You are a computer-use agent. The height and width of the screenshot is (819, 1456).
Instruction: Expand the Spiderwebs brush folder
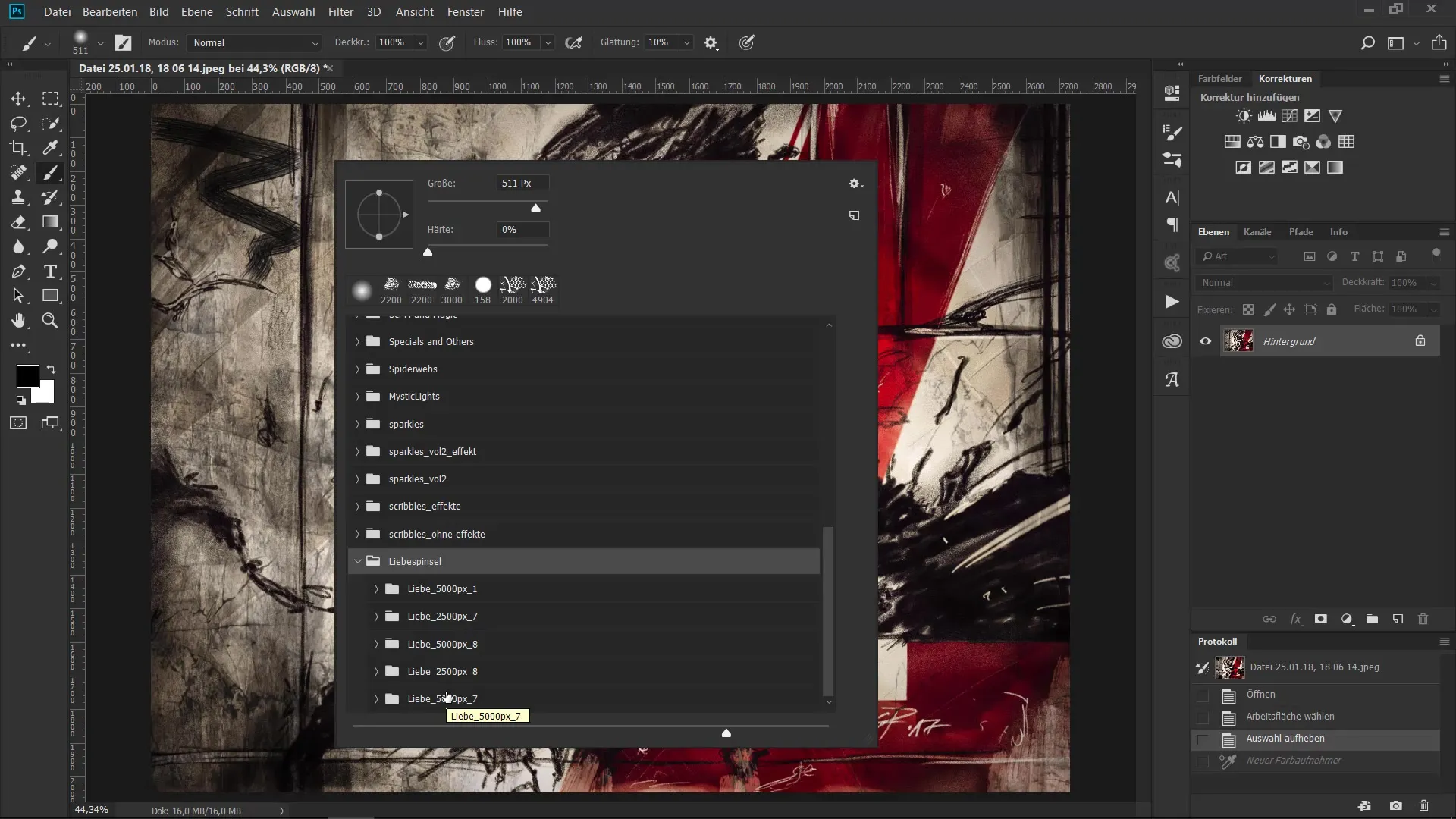click(x=358, y=369)
